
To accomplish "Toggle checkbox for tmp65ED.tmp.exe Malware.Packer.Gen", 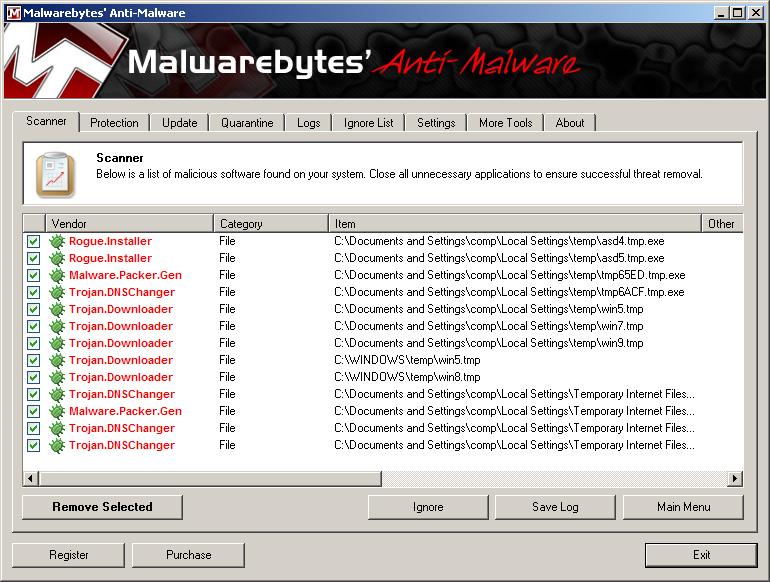I will tap(33, 275).
